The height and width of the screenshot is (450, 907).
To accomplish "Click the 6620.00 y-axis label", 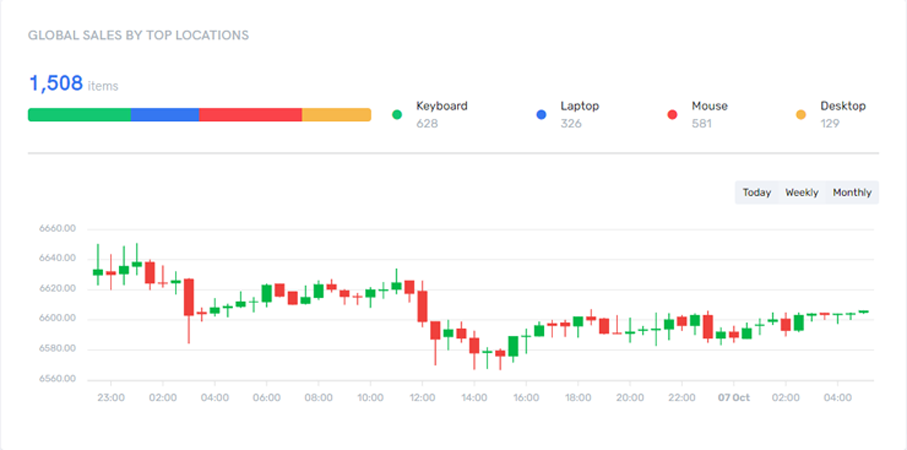I will tap(57, 289).
